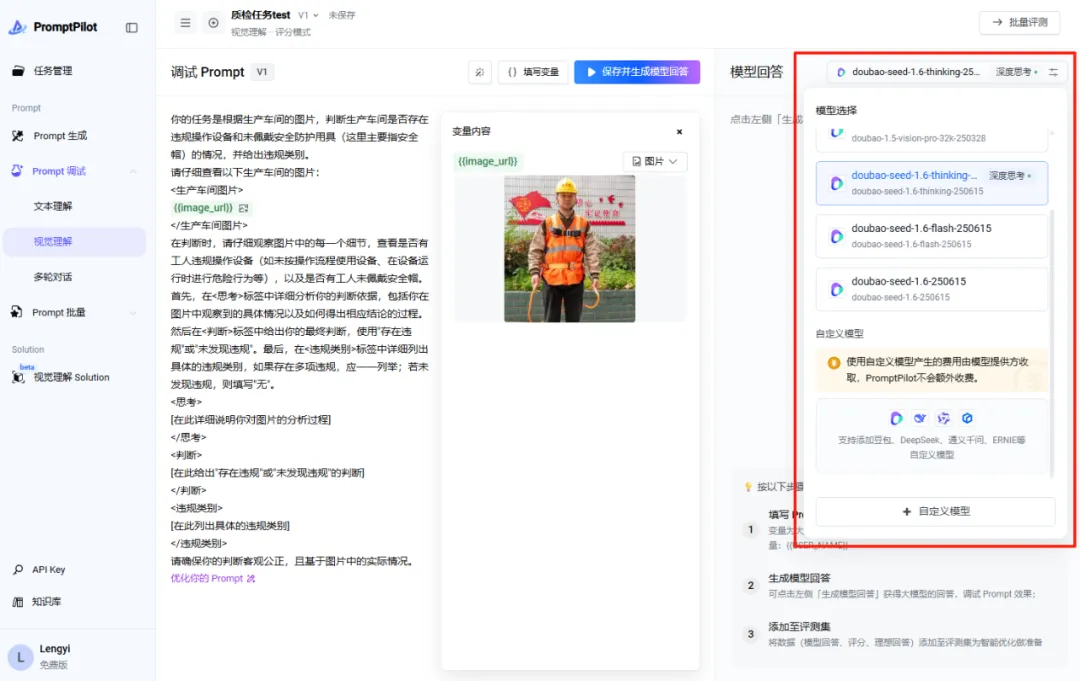Click the 批量评测 button
The height and width of the screenshot is (681, 1080).
[x=1019, y=22]
